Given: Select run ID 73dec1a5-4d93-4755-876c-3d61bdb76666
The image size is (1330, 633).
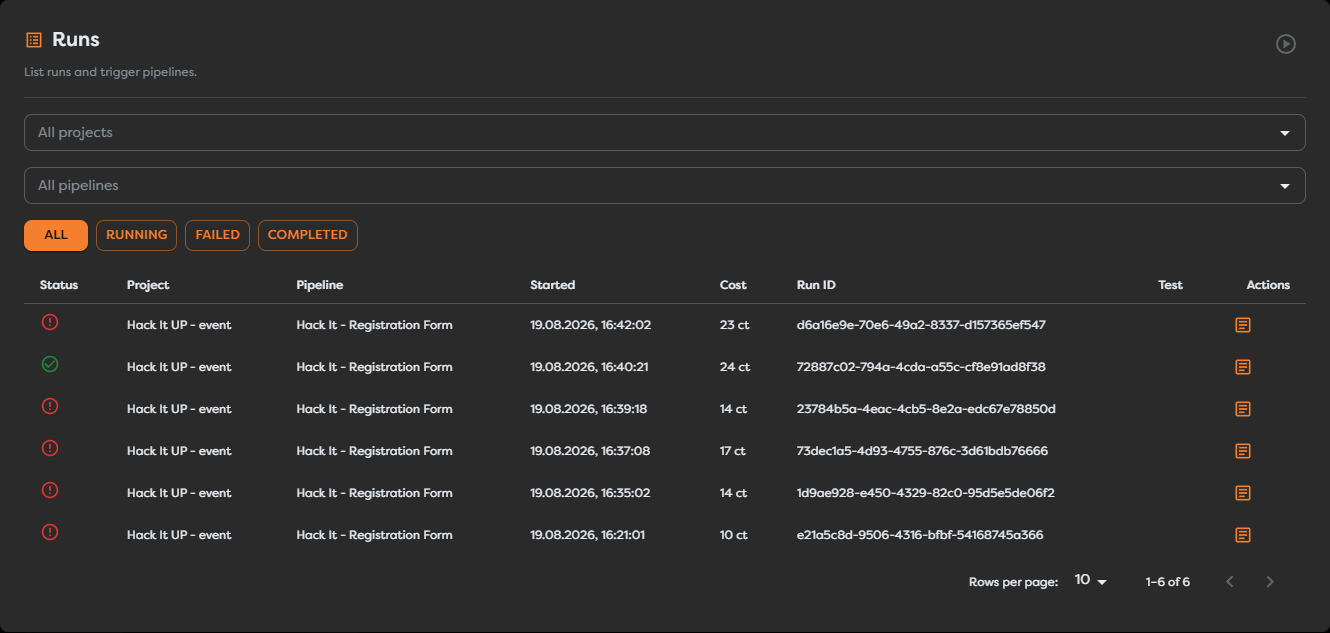Looking at the screenshot, I should point(922,451).
